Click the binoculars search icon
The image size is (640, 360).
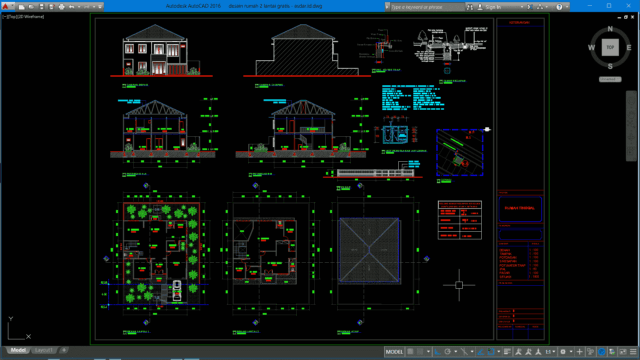click(x=470, y=7)
